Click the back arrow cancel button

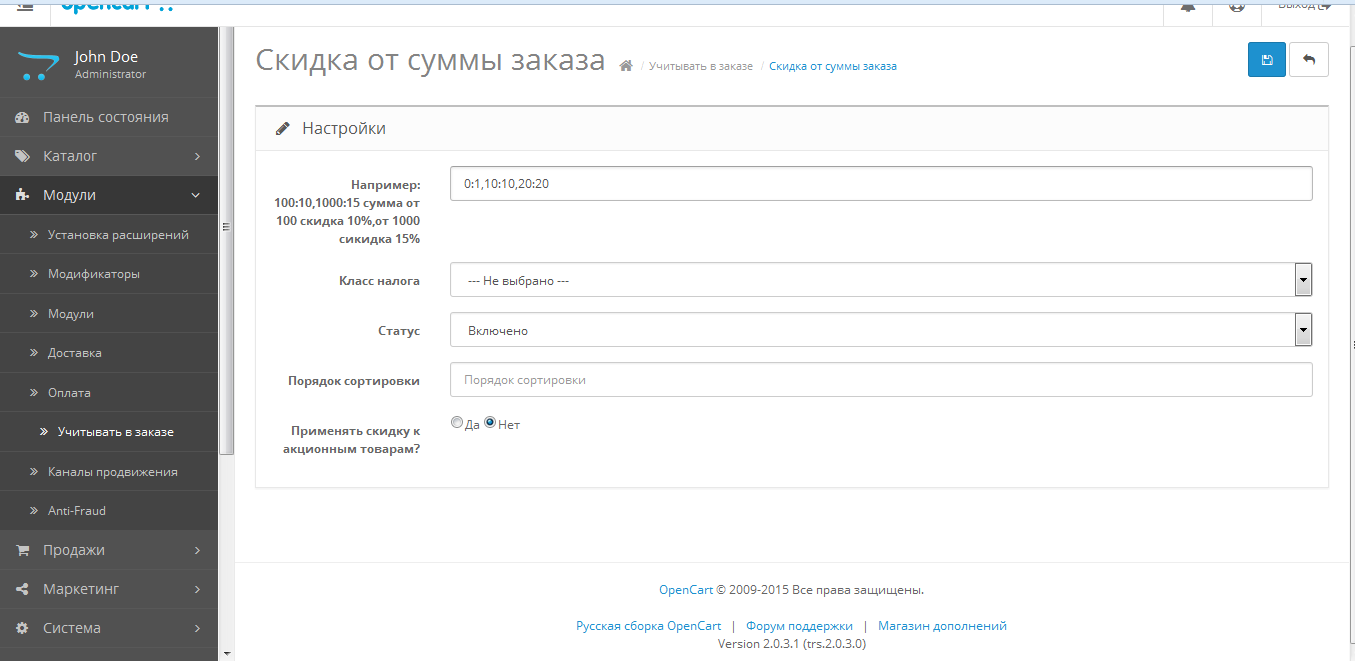(1309, 60)
